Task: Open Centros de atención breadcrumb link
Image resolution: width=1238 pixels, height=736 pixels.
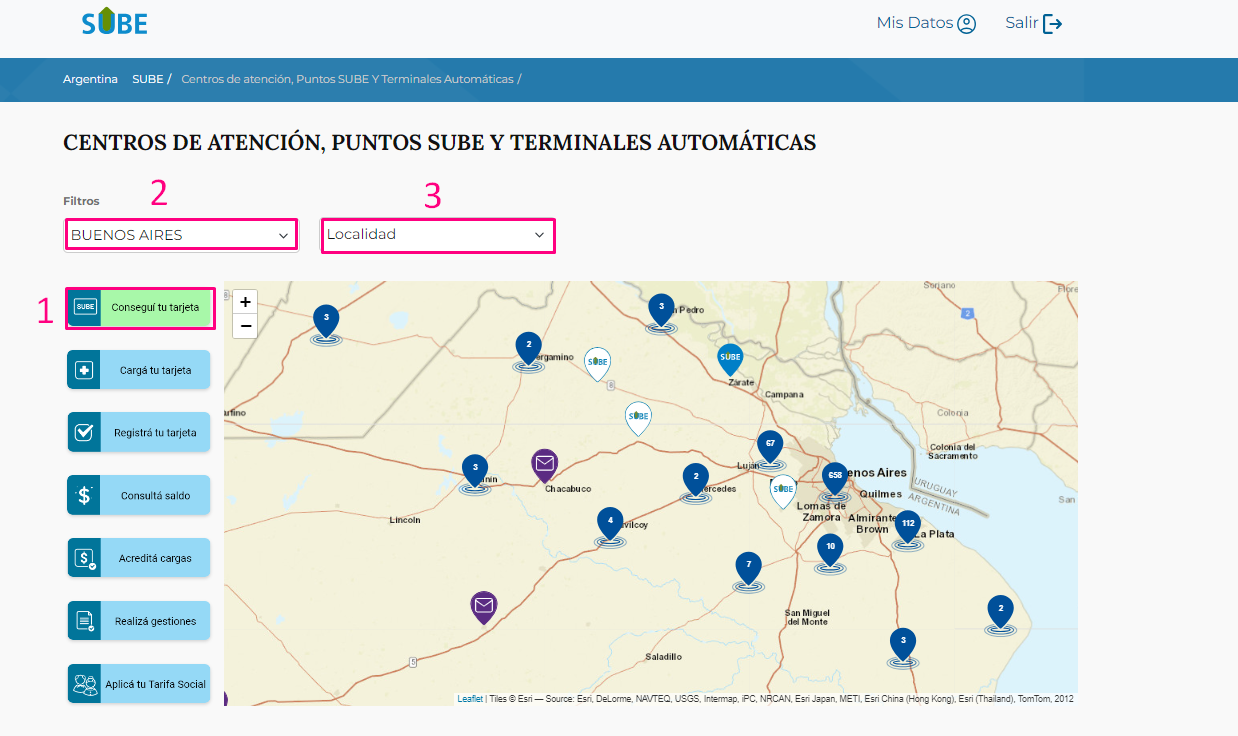Action: tap(347, 79)
